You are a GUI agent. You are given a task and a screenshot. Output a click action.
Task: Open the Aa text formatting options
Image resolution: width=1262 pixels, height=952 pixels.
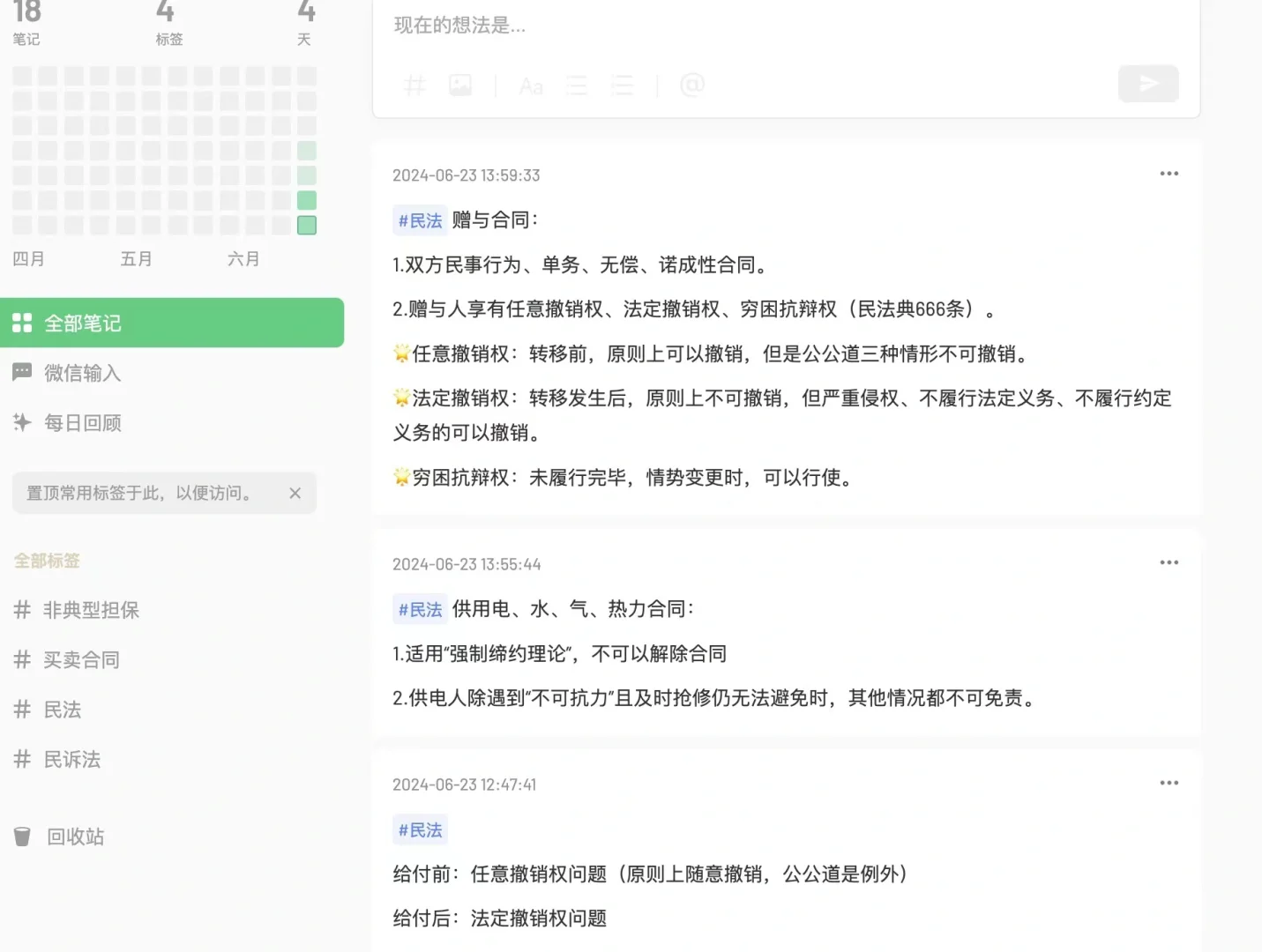pyautogui.click(x=531, y=86)
